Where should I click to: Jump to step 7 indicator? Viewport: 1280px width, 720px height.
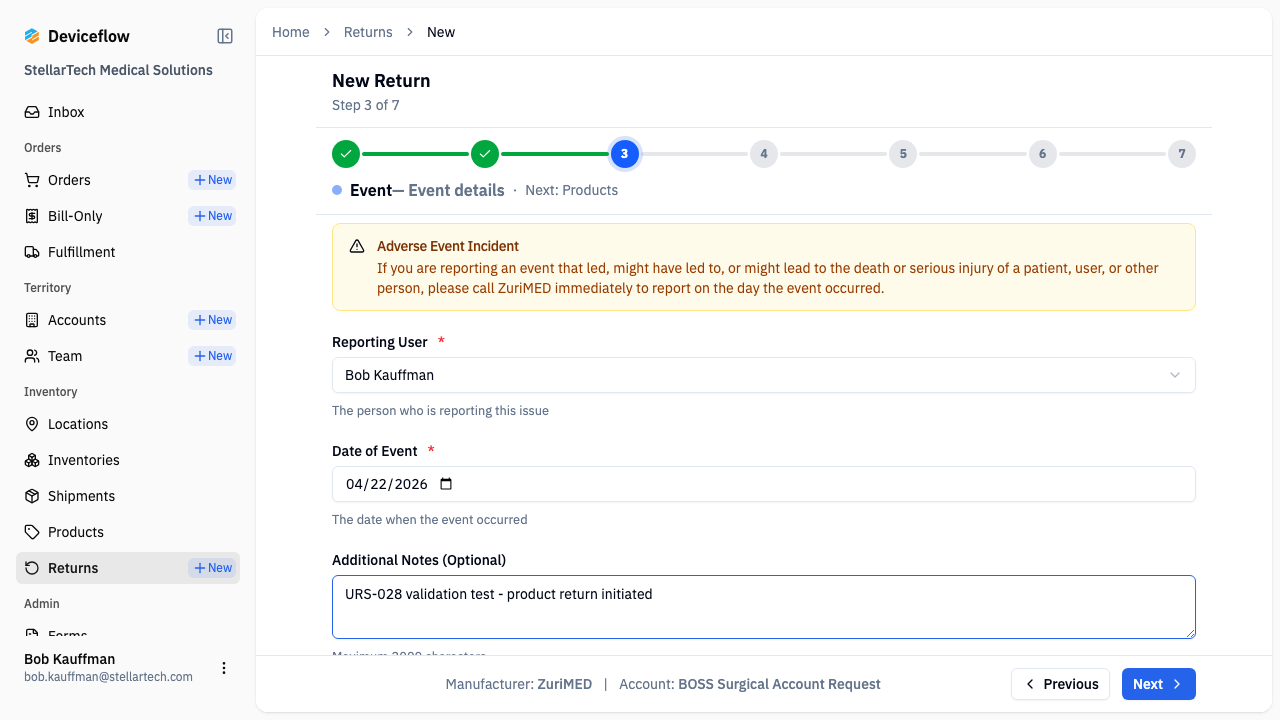click(x=1182, y=154)
